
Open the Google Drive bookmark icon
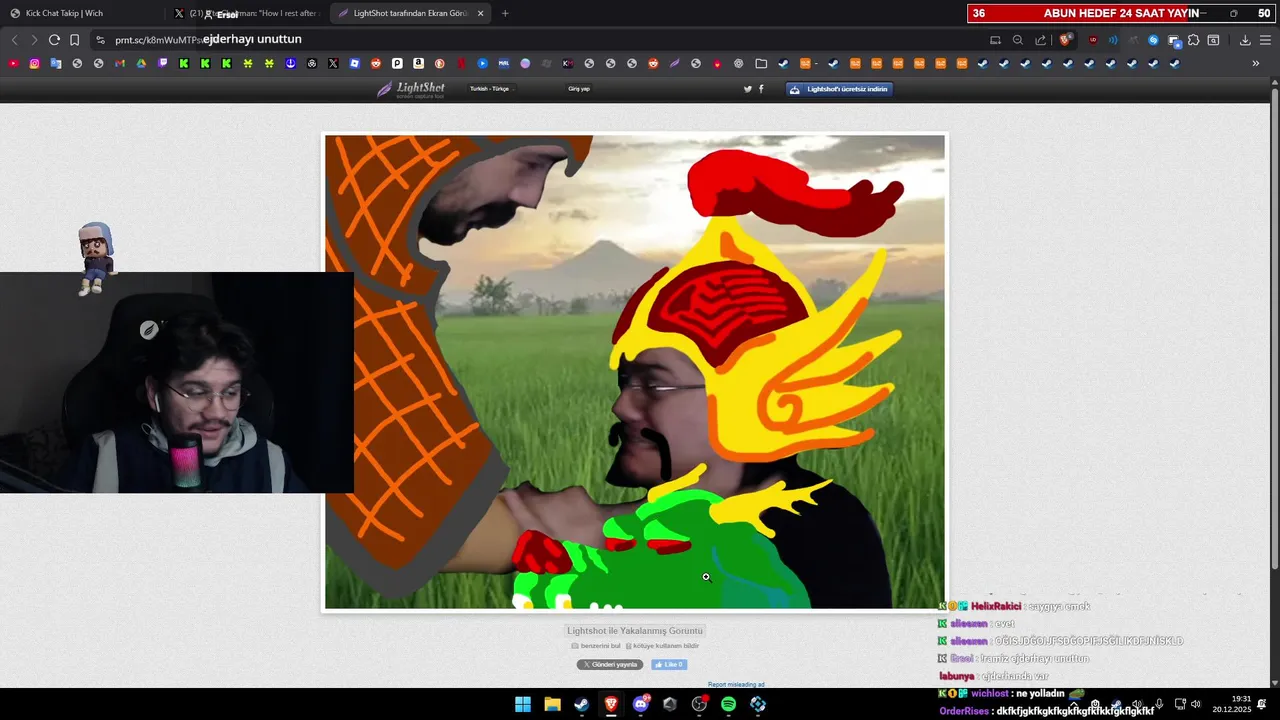[141, 63]
